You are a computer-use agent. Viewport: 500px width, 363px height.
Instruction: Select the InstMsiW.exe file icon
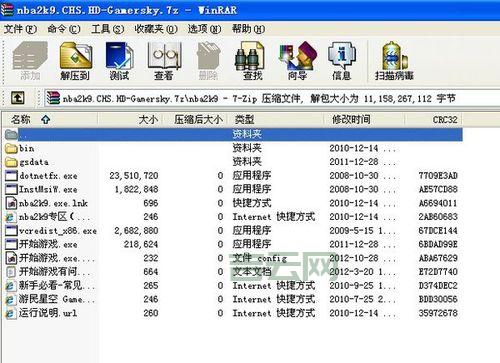[x=11, y=189]
